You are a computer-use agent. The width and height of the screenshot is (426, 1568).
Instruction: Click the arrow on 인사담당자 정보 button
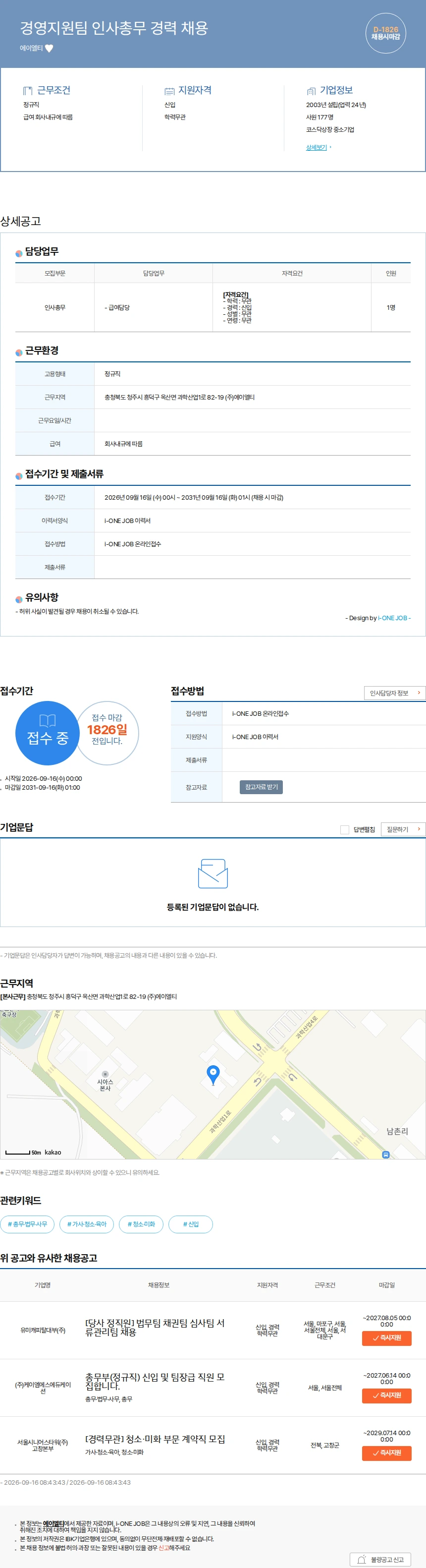(x=419, y=693)
